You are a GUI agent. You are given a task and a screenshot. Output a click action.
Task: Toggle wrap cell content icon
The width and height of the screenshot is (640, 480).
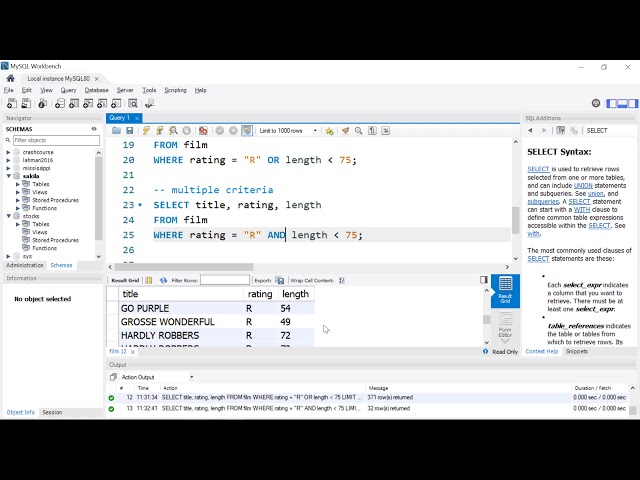coord(342,280)
